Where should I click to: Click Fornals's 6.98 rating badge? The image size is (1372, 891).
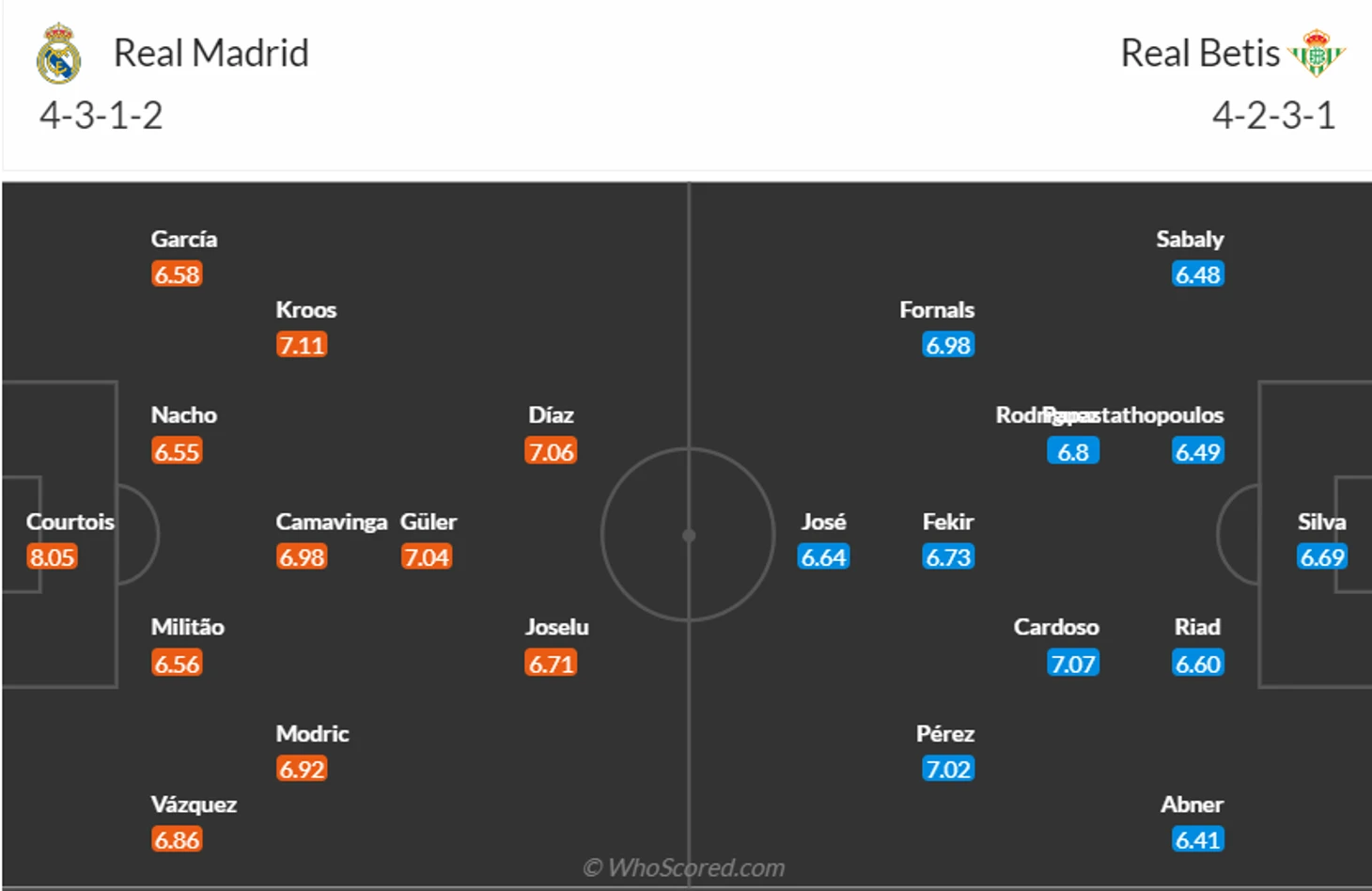click(948, 345)
